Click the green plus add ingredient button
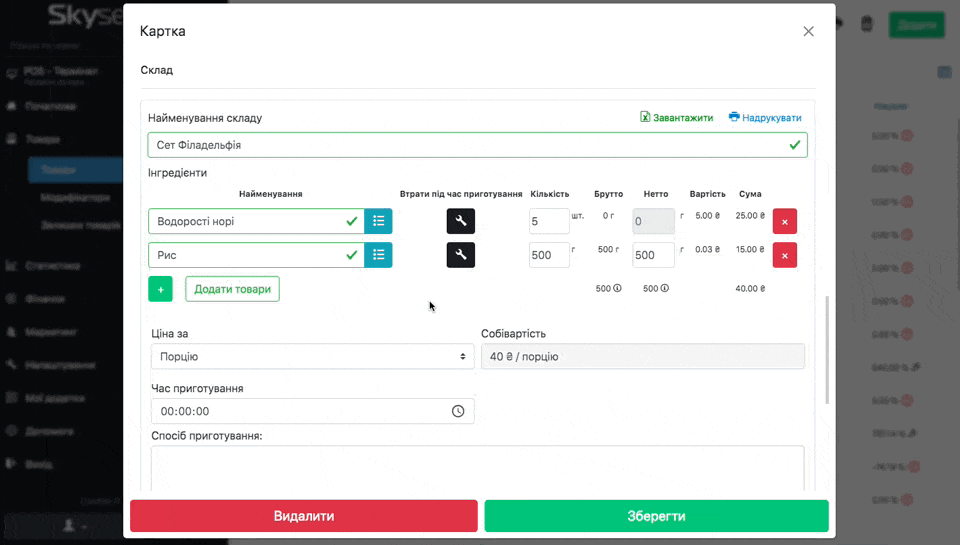Screen dimensions: 960x545 point(160,289)
